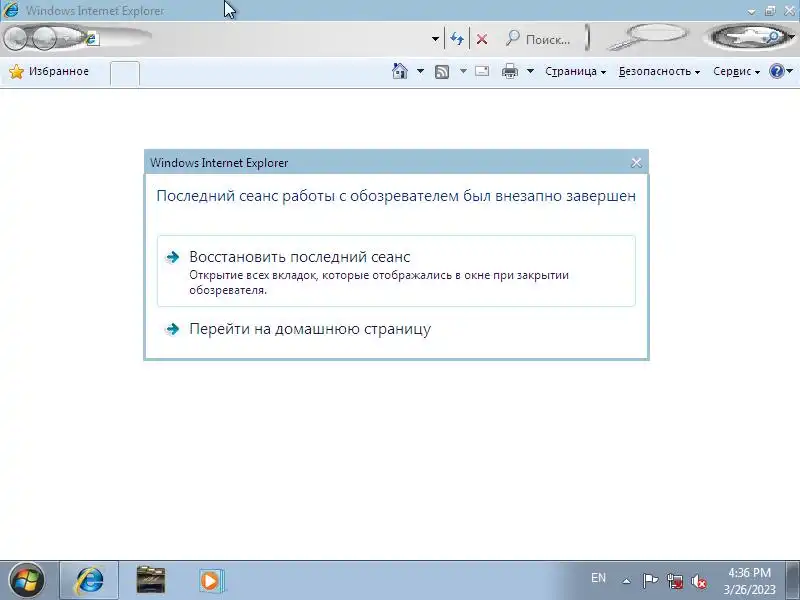Click the Read Mail envelope icon
The height and width of the screenshot is (600, 800).
[x=482, y=71]
